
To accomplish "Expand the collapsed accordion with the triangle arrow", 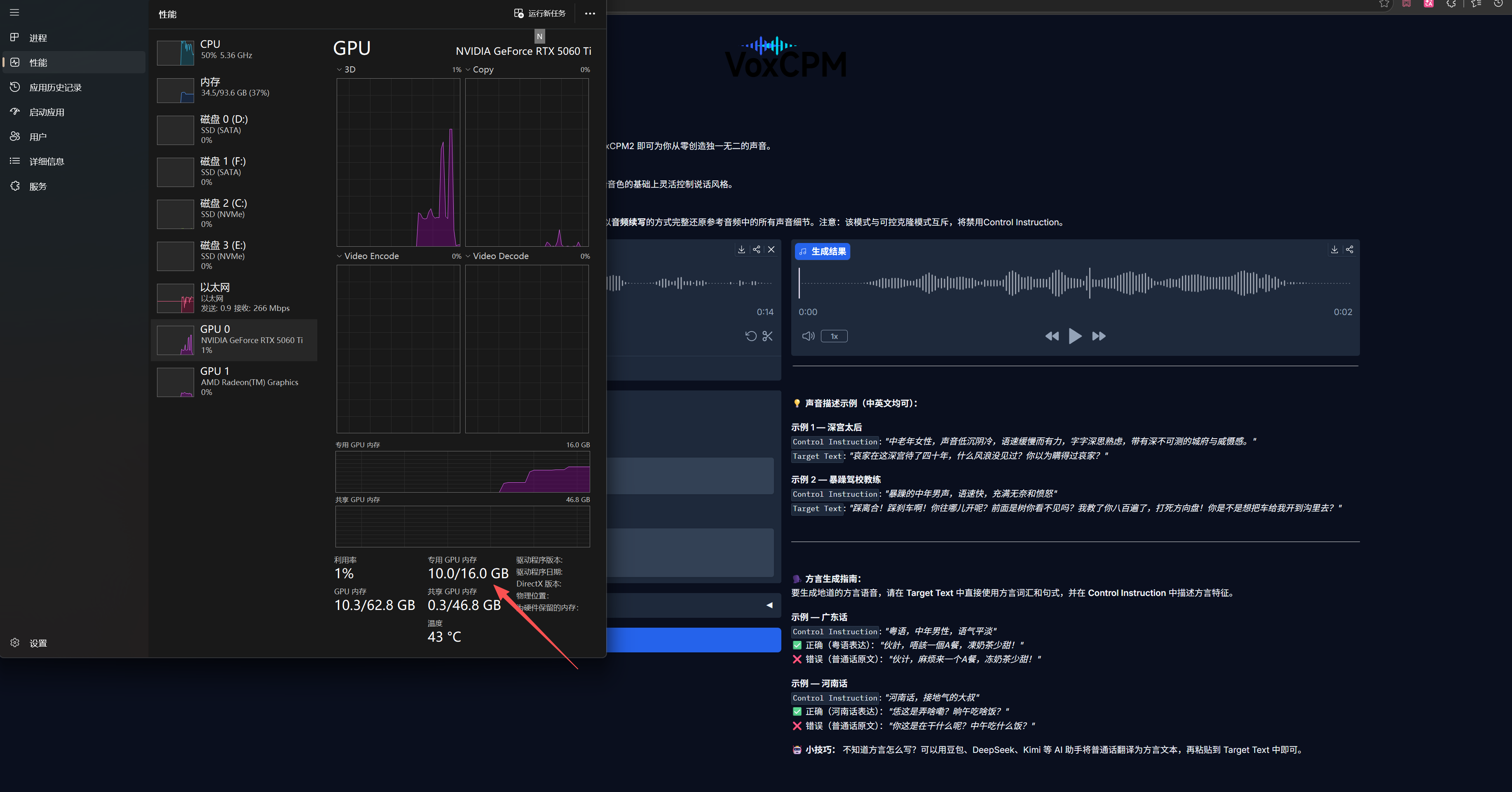I will point(769,605).
